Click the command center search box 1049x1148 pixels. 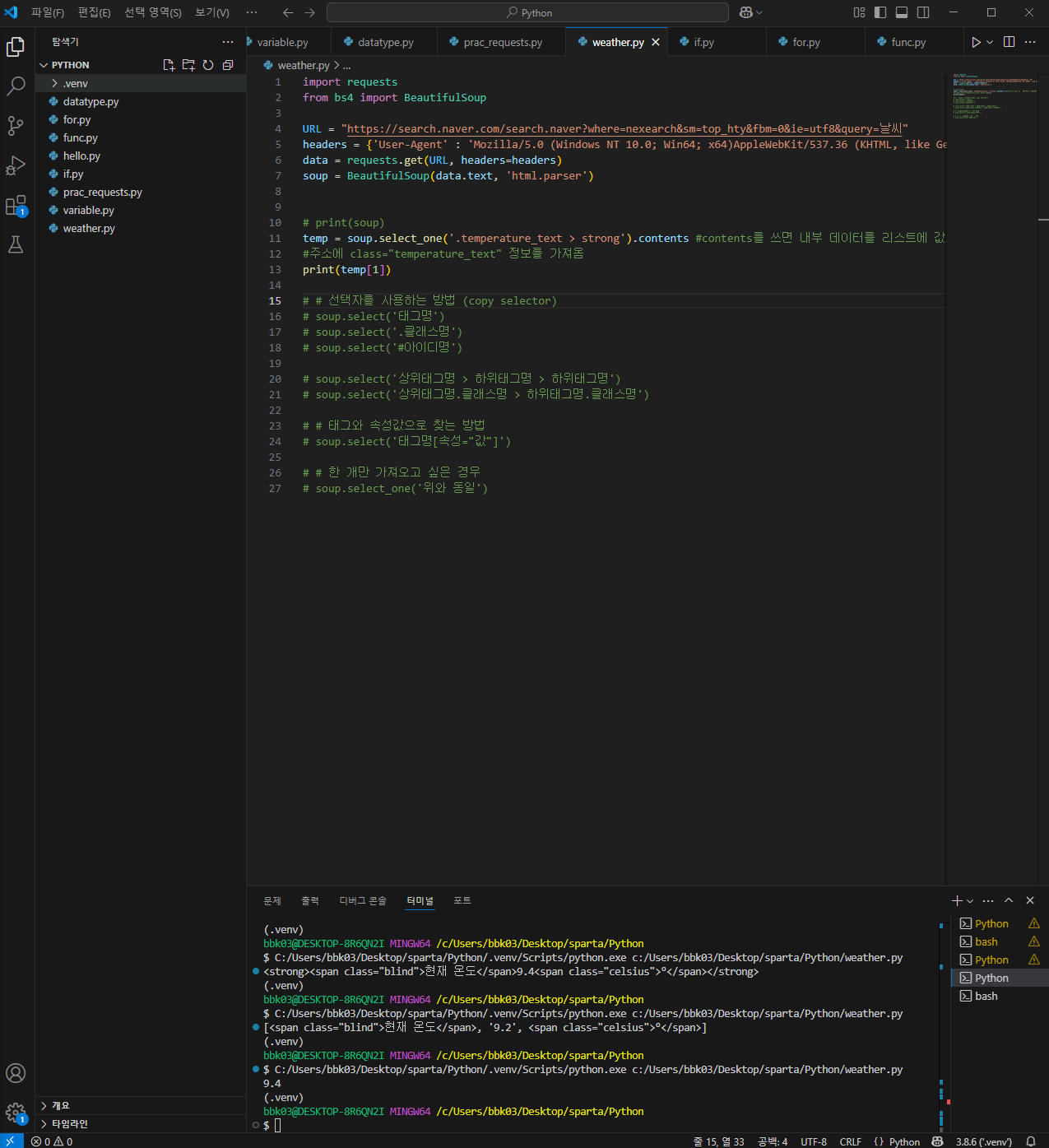(x=527, y=12)
